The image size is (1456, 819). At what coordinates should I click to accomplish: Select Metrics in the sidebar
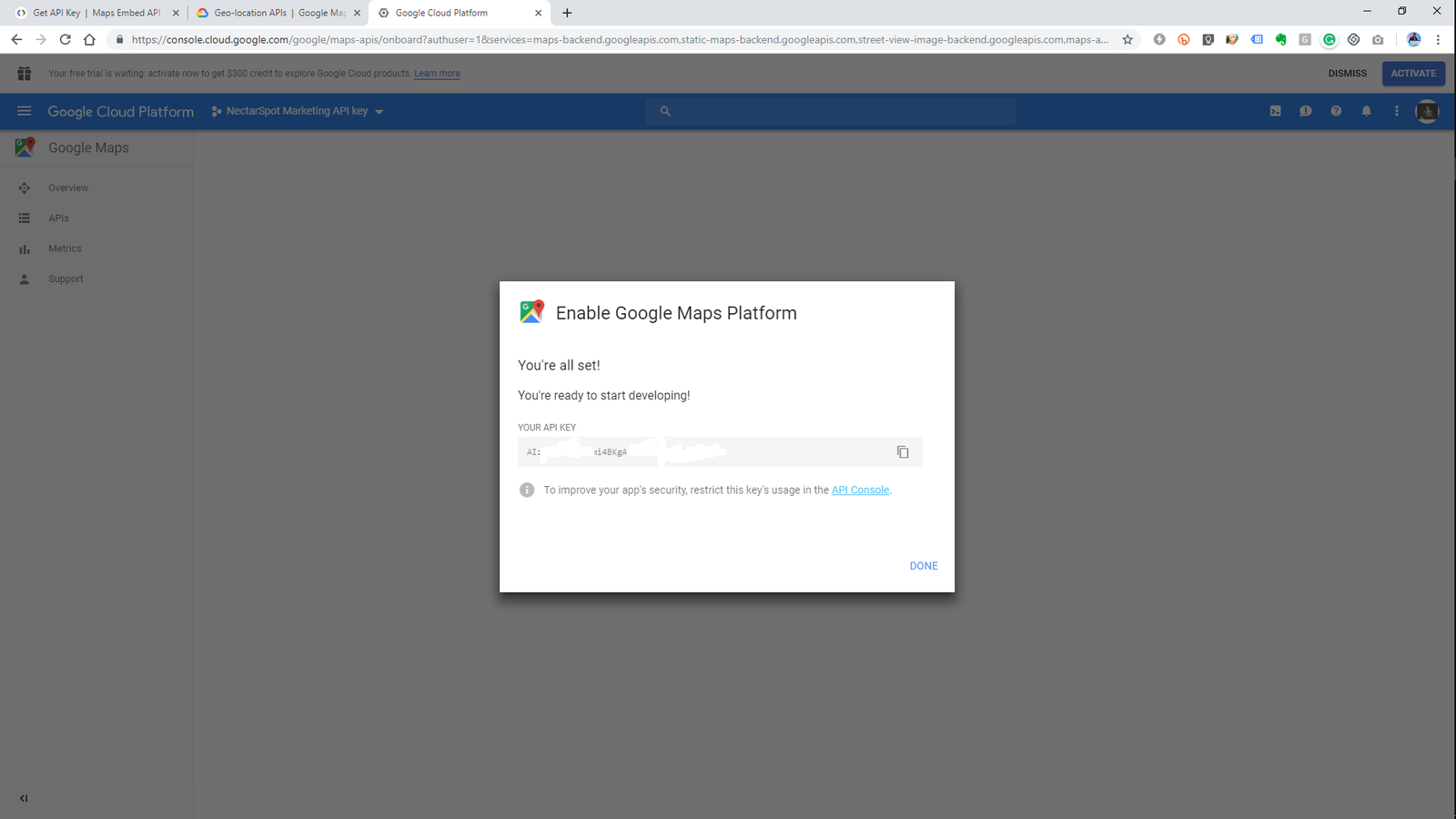coord(65,248)
